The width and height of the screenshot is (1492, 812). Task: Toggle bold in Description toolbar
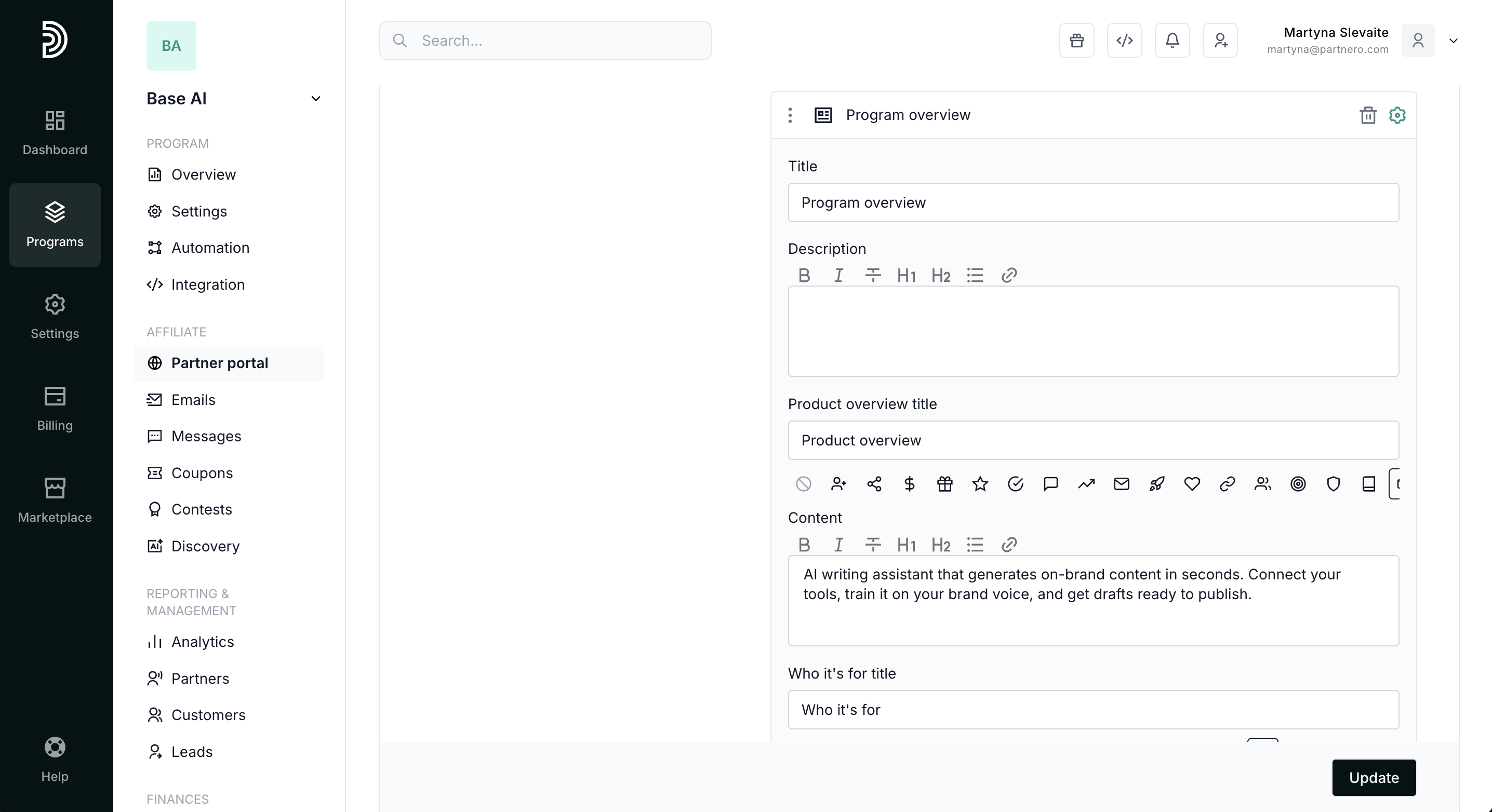(x=804, y=276)
